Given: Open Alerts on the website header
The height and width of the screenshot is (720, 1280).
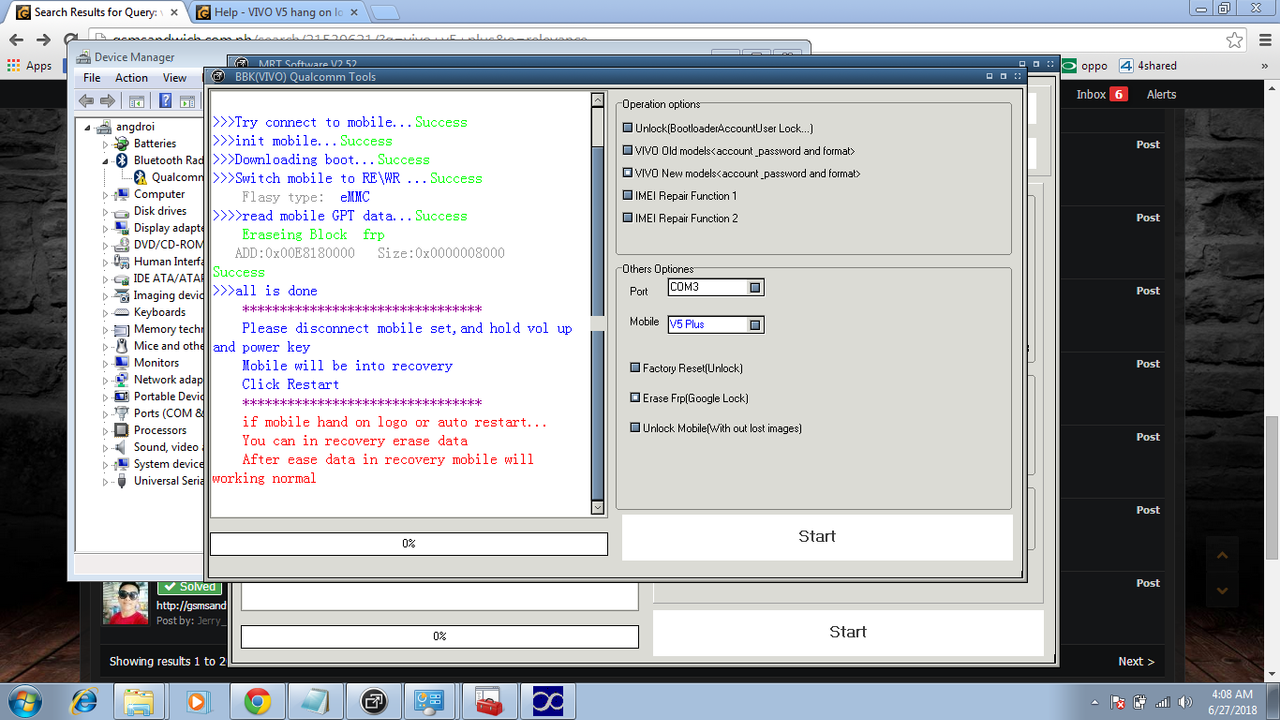Looking at the screenshot, I should coord(1161,94).
